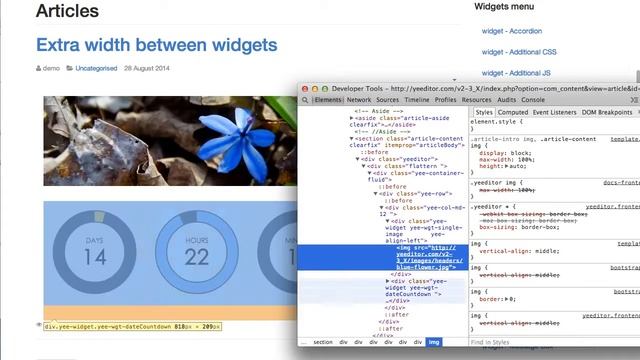Collapse the section article-content node

pyautogui.click(x=351, y=139)
